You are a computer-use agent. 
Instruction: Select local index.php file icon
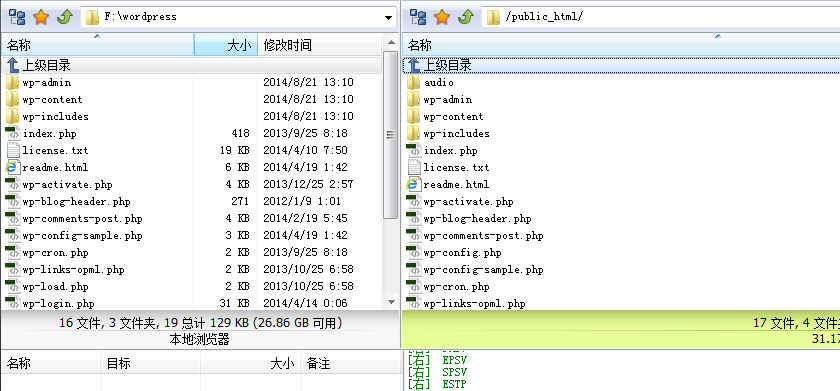coord(12,133)
